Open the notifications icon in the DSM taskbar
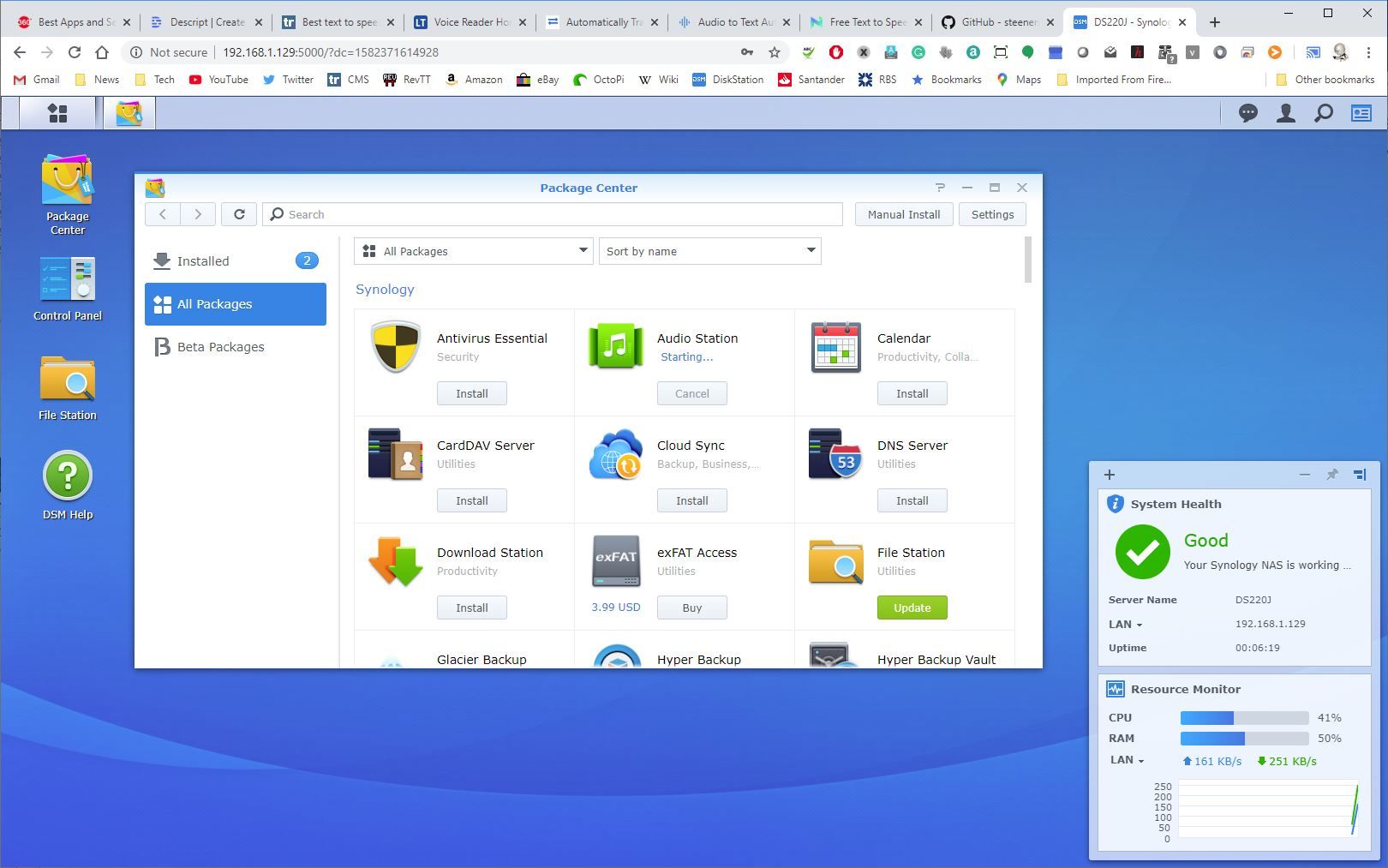The width and height of the screenshot is (1388, 868). (x=1248, y=112)
